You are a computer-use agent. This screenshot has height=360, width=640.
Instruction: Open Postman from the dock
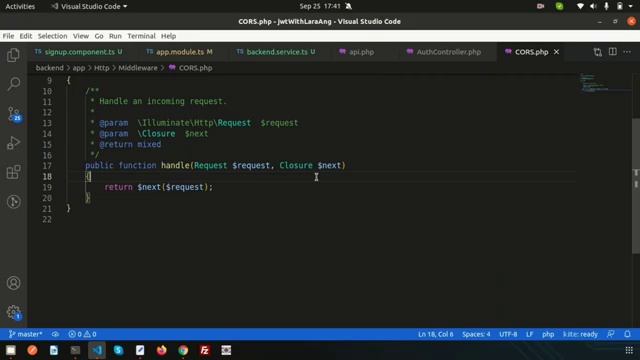click(x=32, y=350)
